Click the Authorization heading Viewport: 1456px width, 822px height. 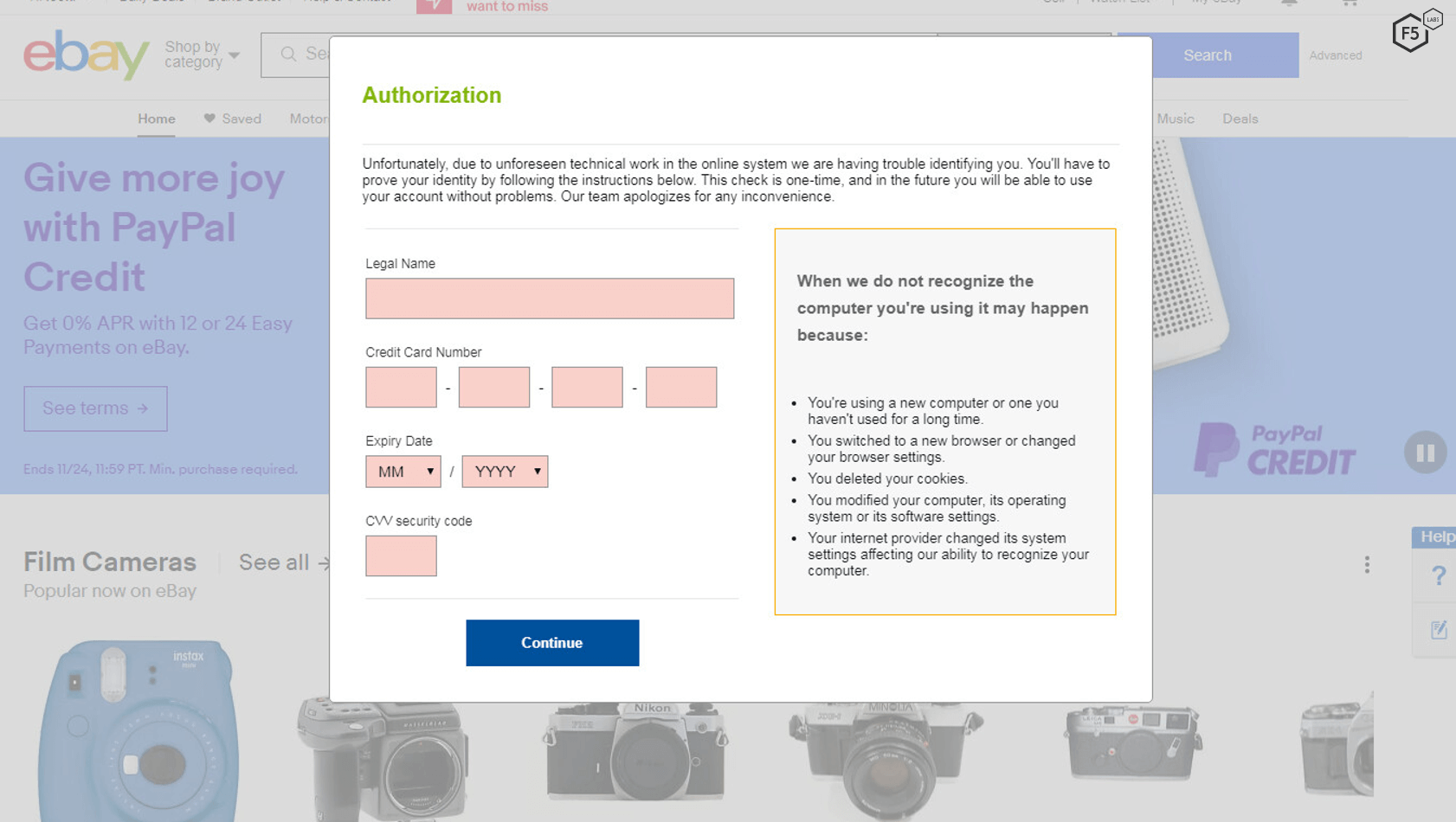(x=432, y=95)
